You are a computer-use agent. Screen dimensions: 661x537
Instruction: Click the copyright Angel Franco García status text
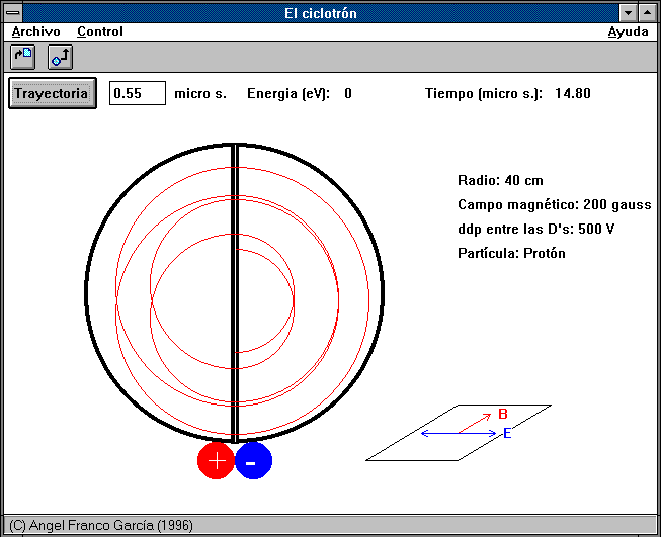pos(101,525)
